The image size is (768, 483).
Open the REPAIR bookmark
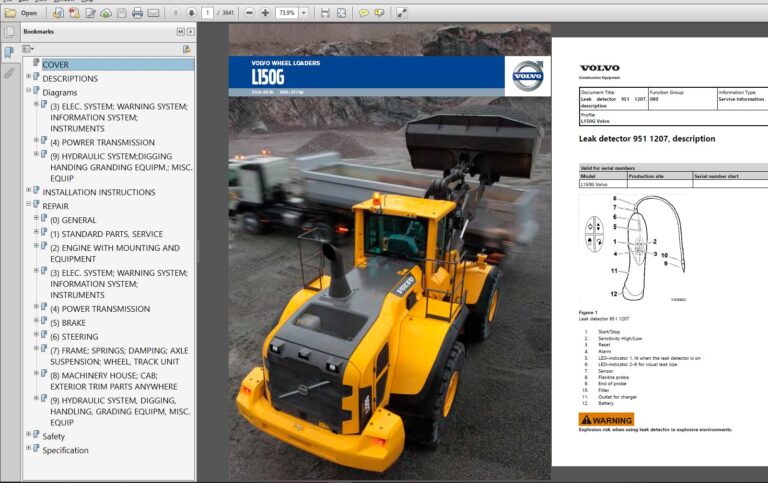(55, 206)
